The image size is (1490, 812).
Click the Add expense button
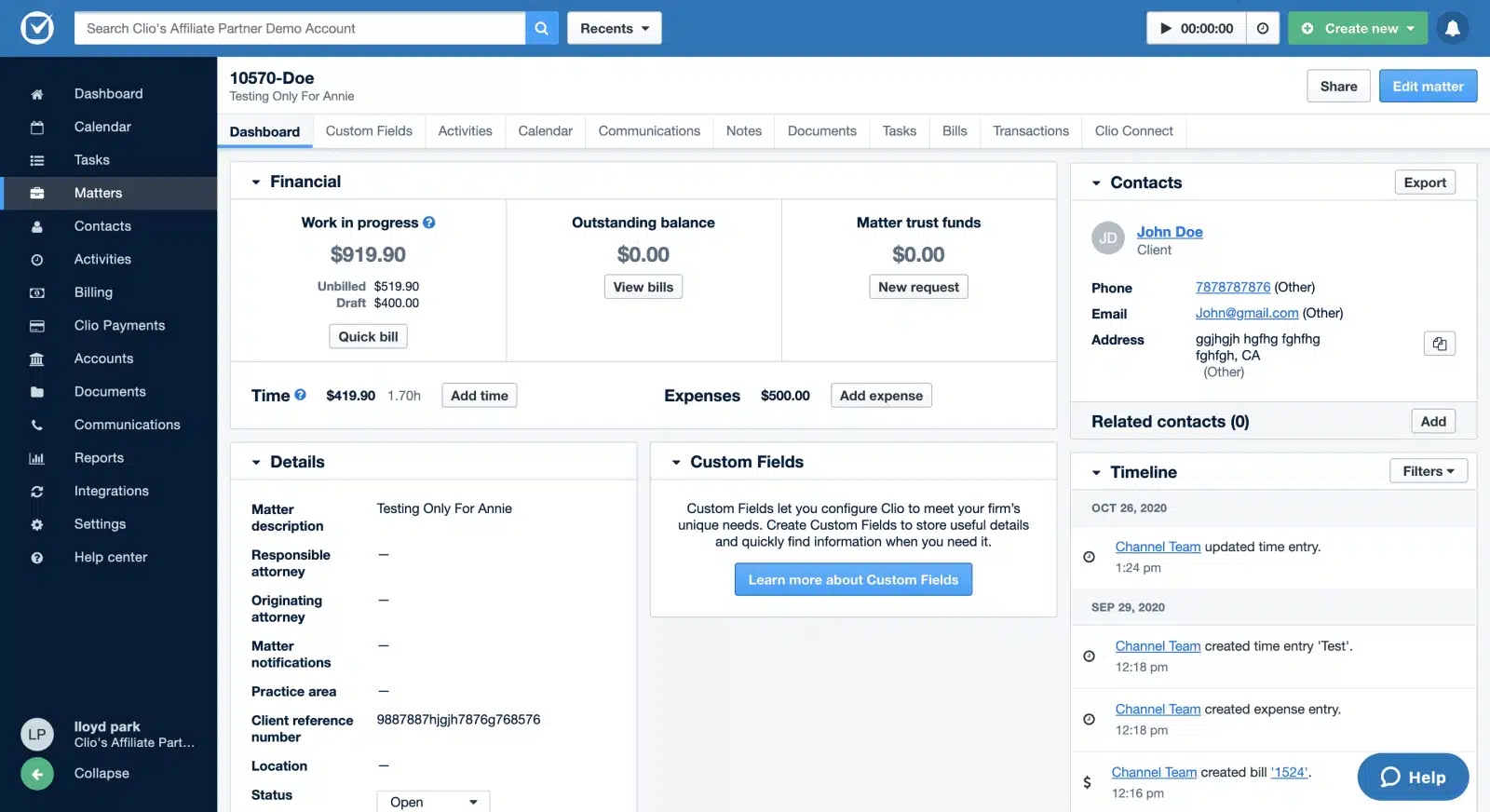[x=881, y=396]
